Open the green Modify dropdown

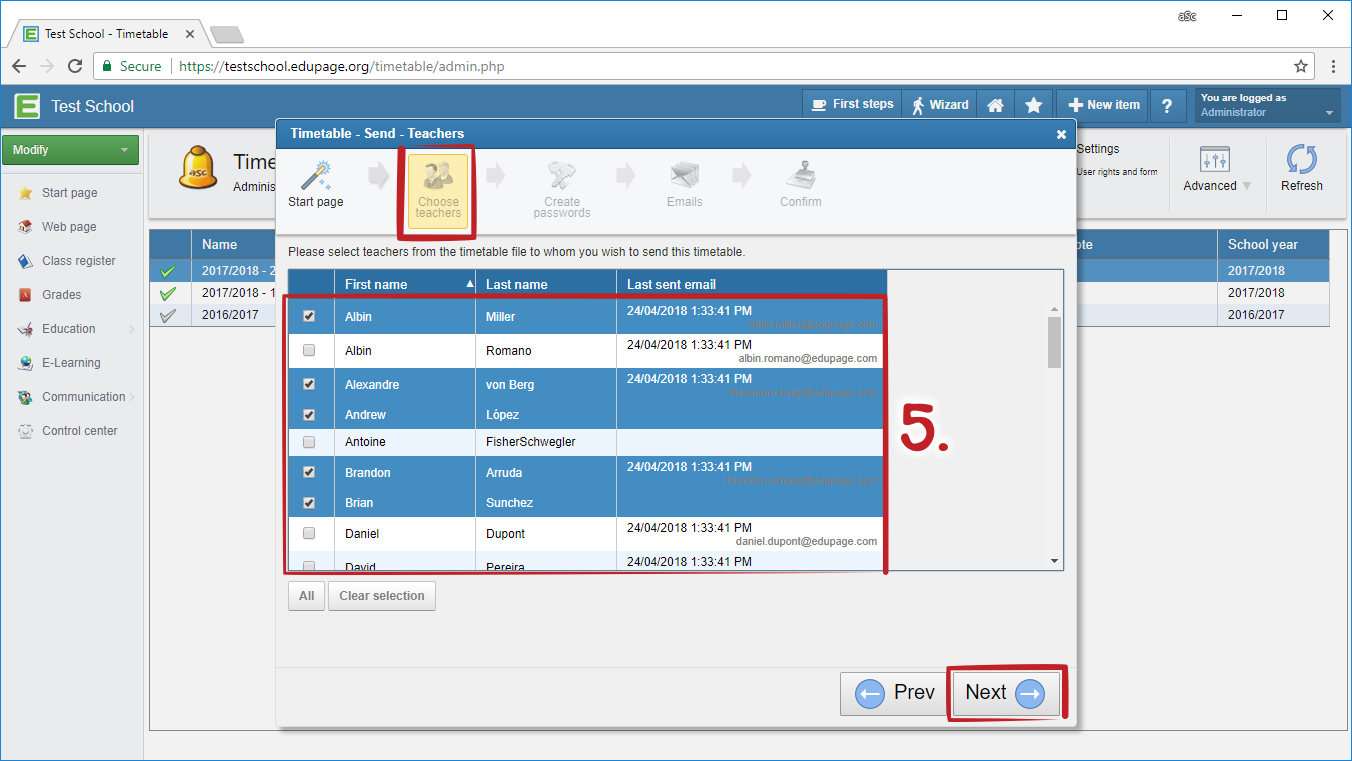pos(70,150)
